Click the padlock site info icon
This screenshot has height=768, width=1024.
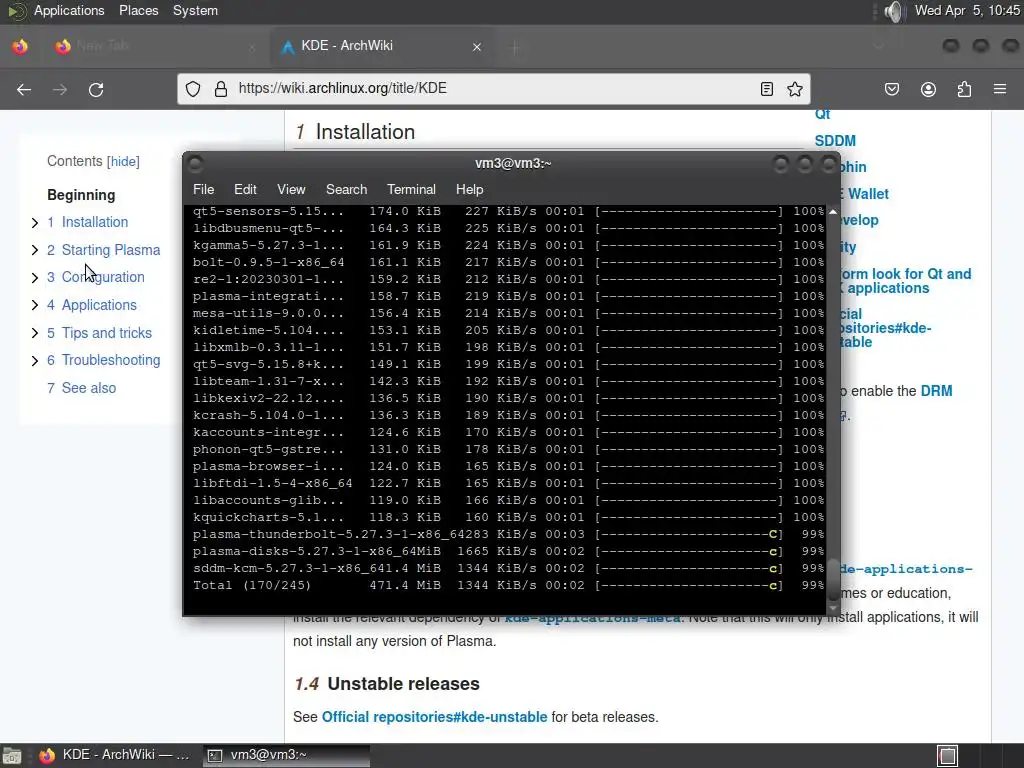[221, 89]
